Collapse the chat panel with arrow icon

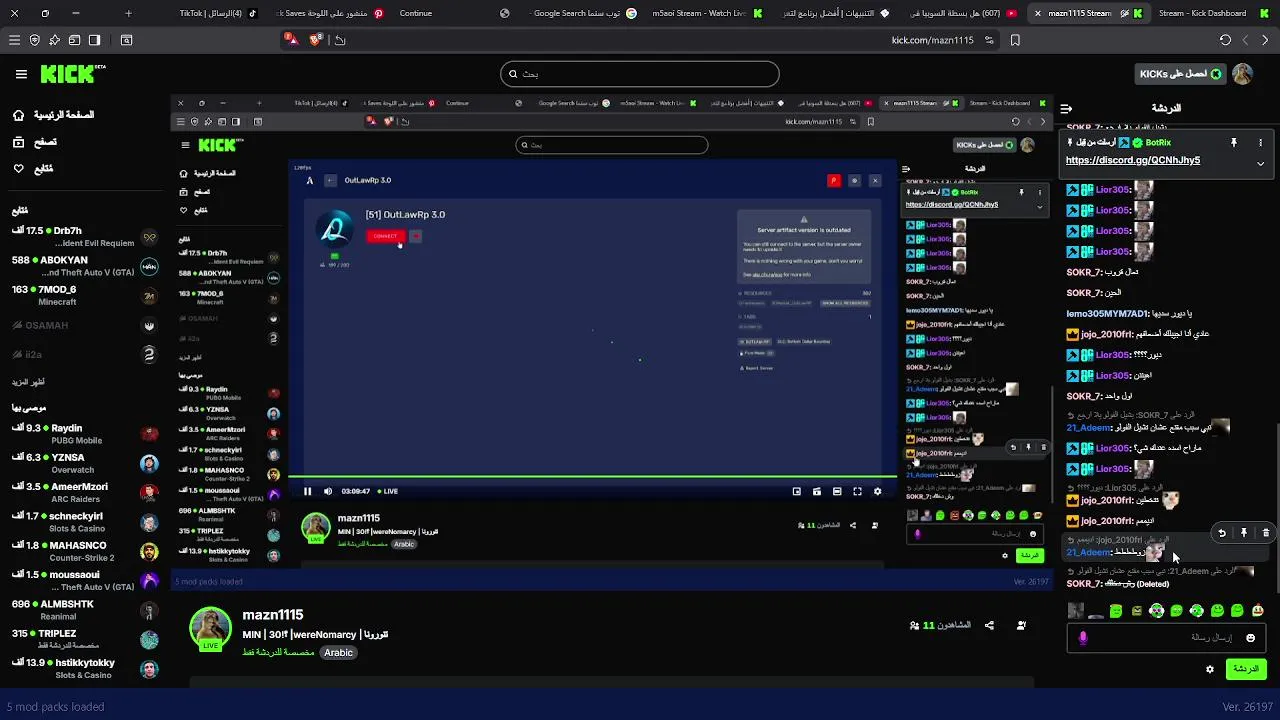[1066, 108]
